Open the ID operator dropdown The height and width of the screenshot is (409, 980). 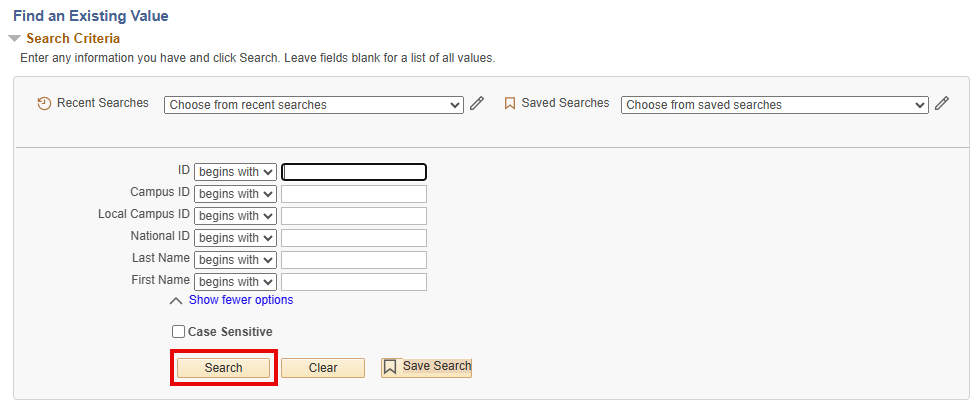(x=235, y=172)
